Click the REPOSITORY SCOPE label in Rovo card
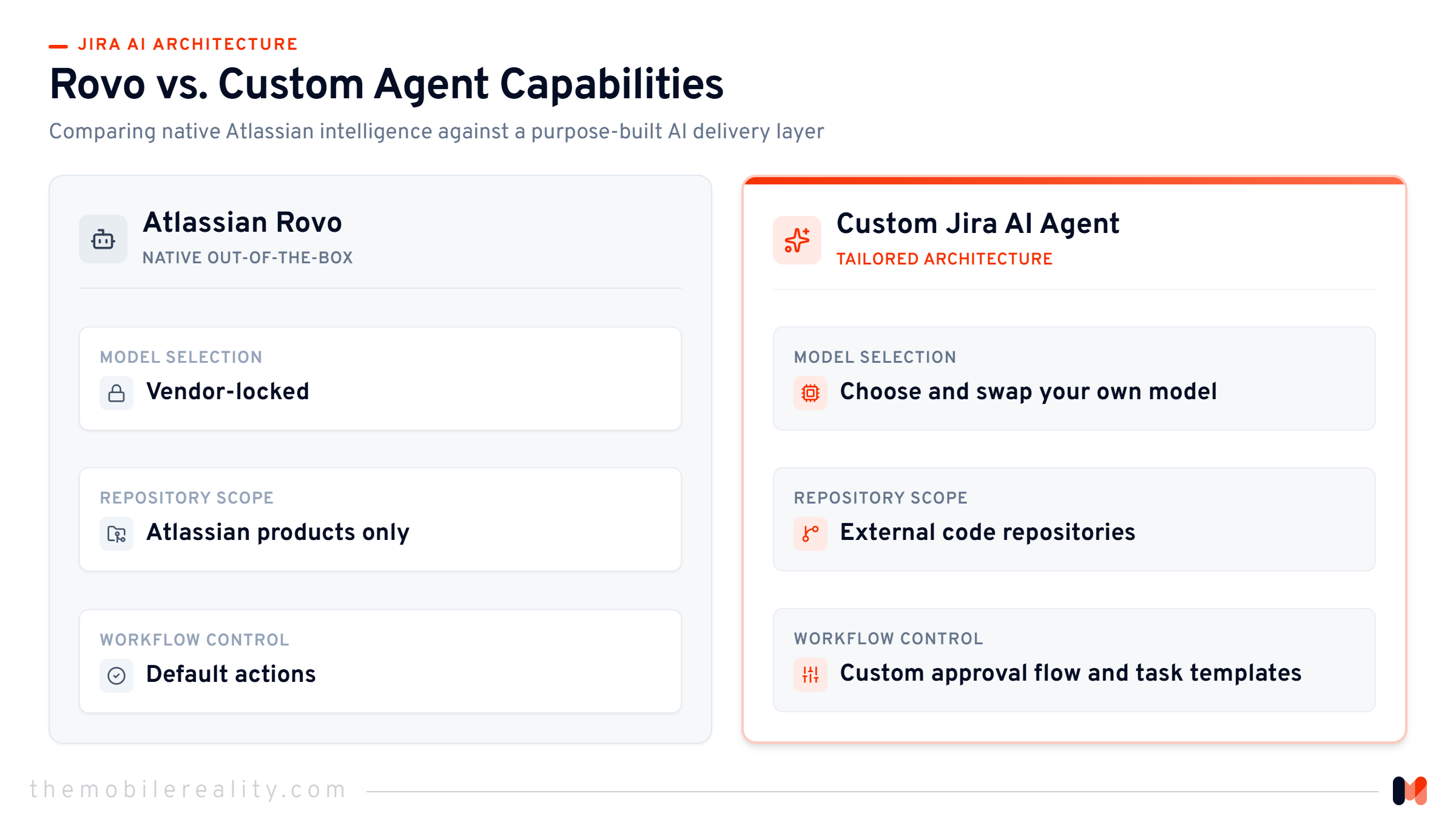1456x819 pixels. click(186, 498)
